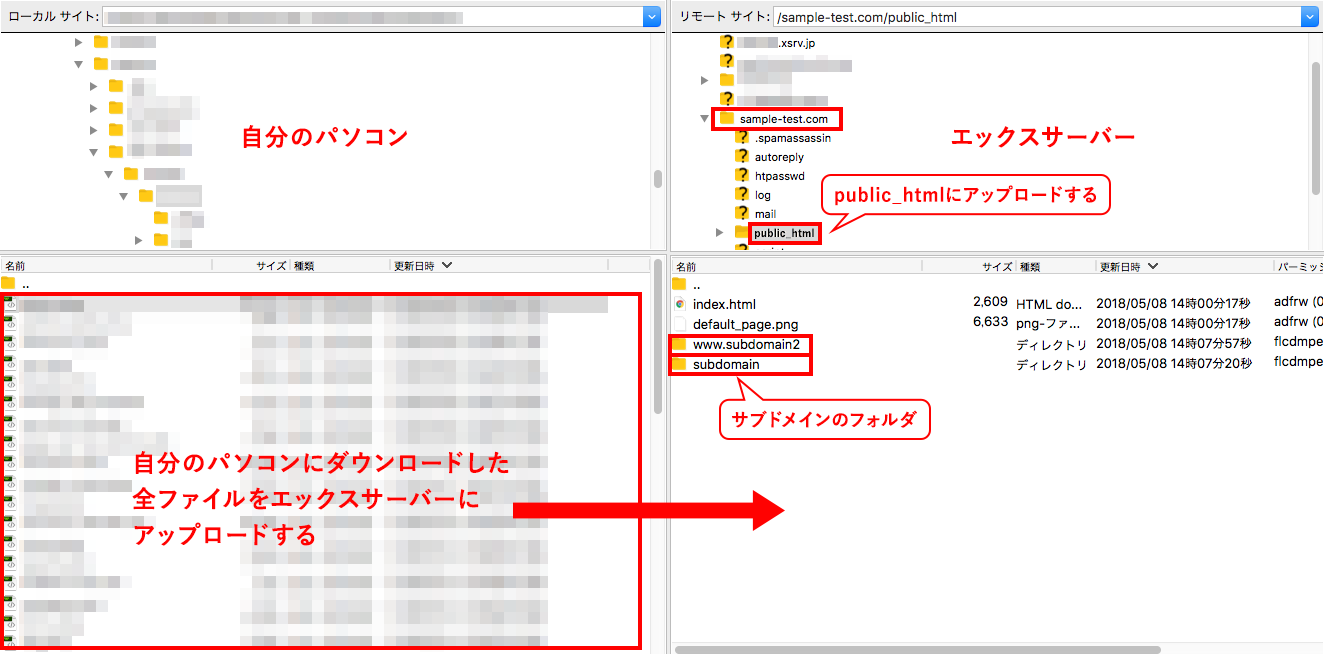Open the local site path dropdown

pos(652,16)
